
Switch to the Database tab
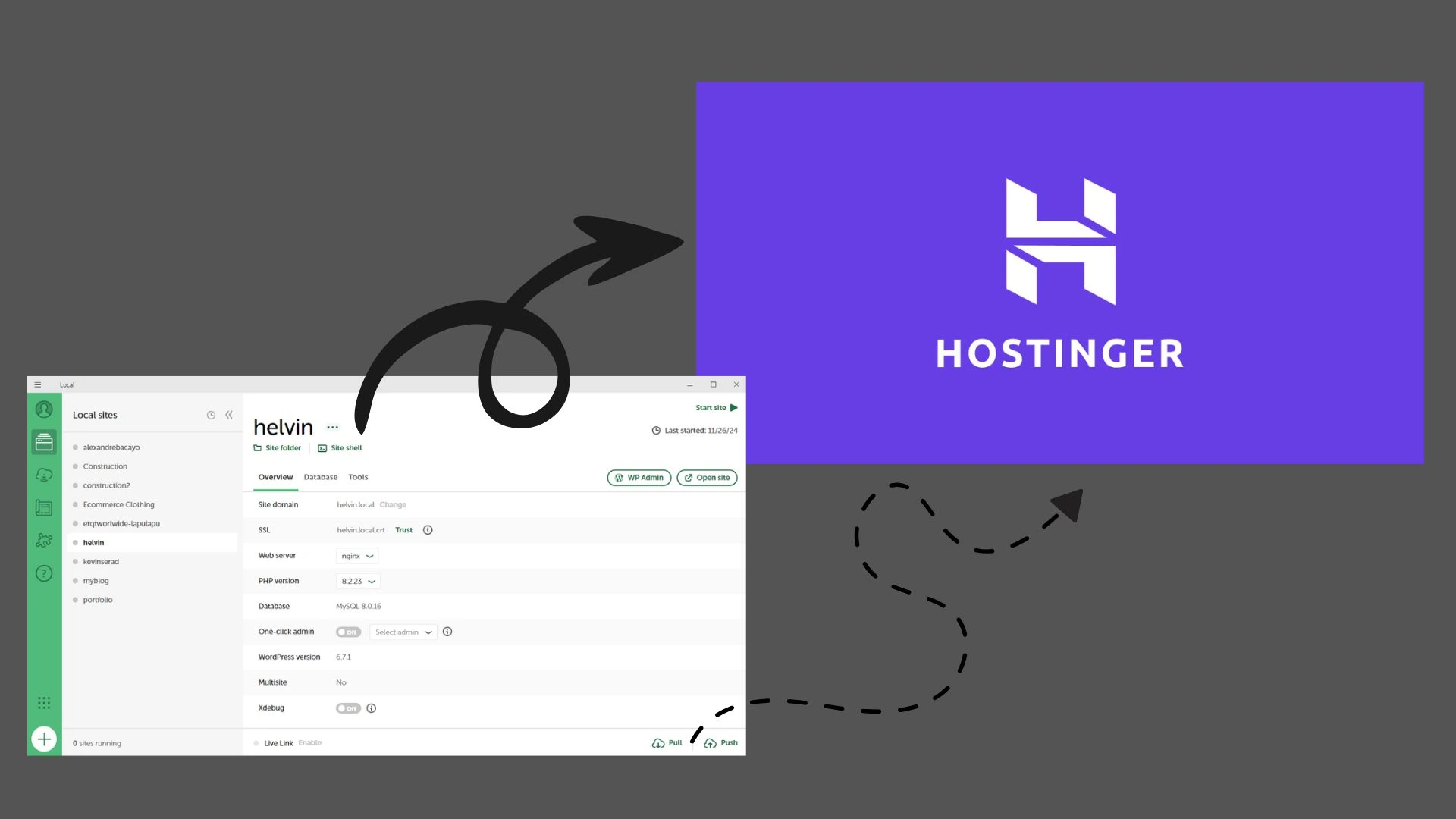pyautogui.click(x=321, y=477)
